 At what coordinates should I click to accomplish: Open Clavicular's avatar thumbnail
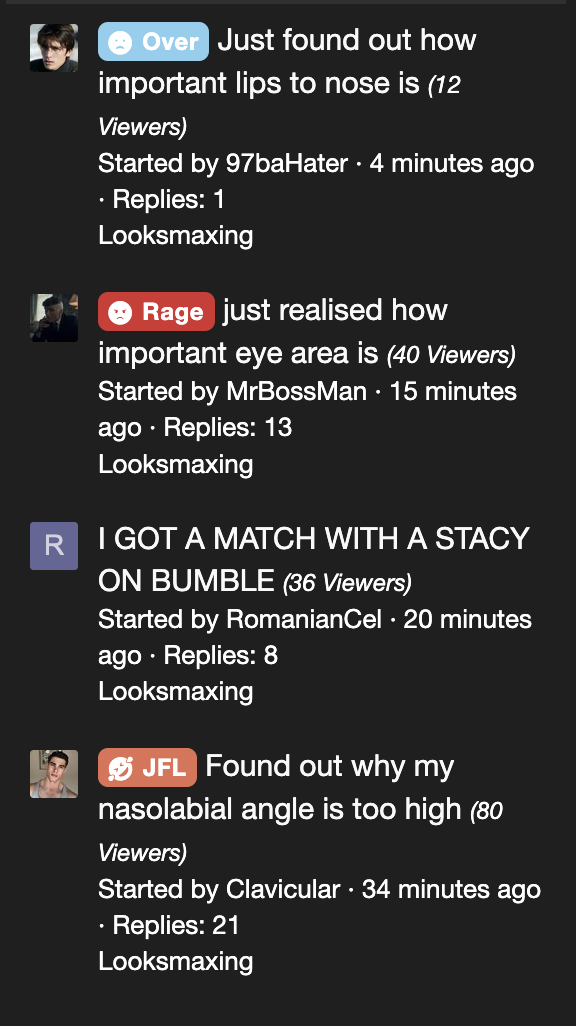[54, 773]
